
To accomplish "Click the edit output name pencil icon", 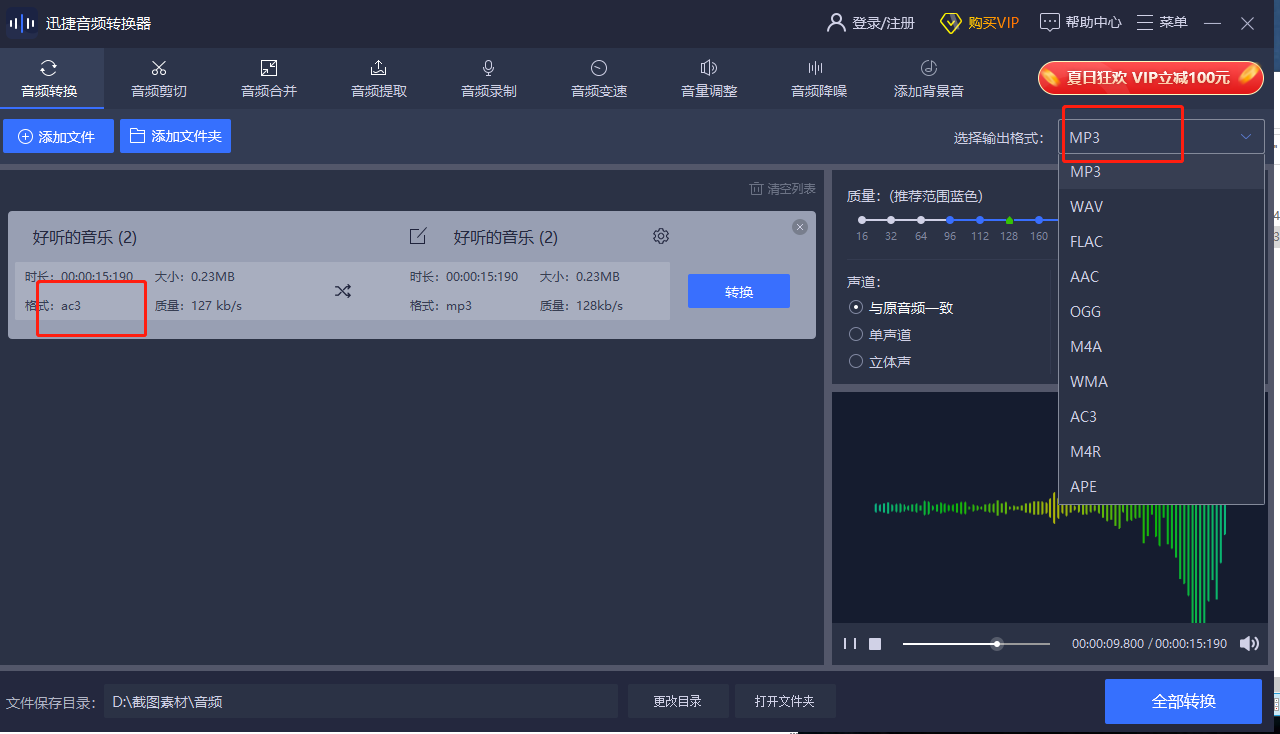I will click(418, 236).
